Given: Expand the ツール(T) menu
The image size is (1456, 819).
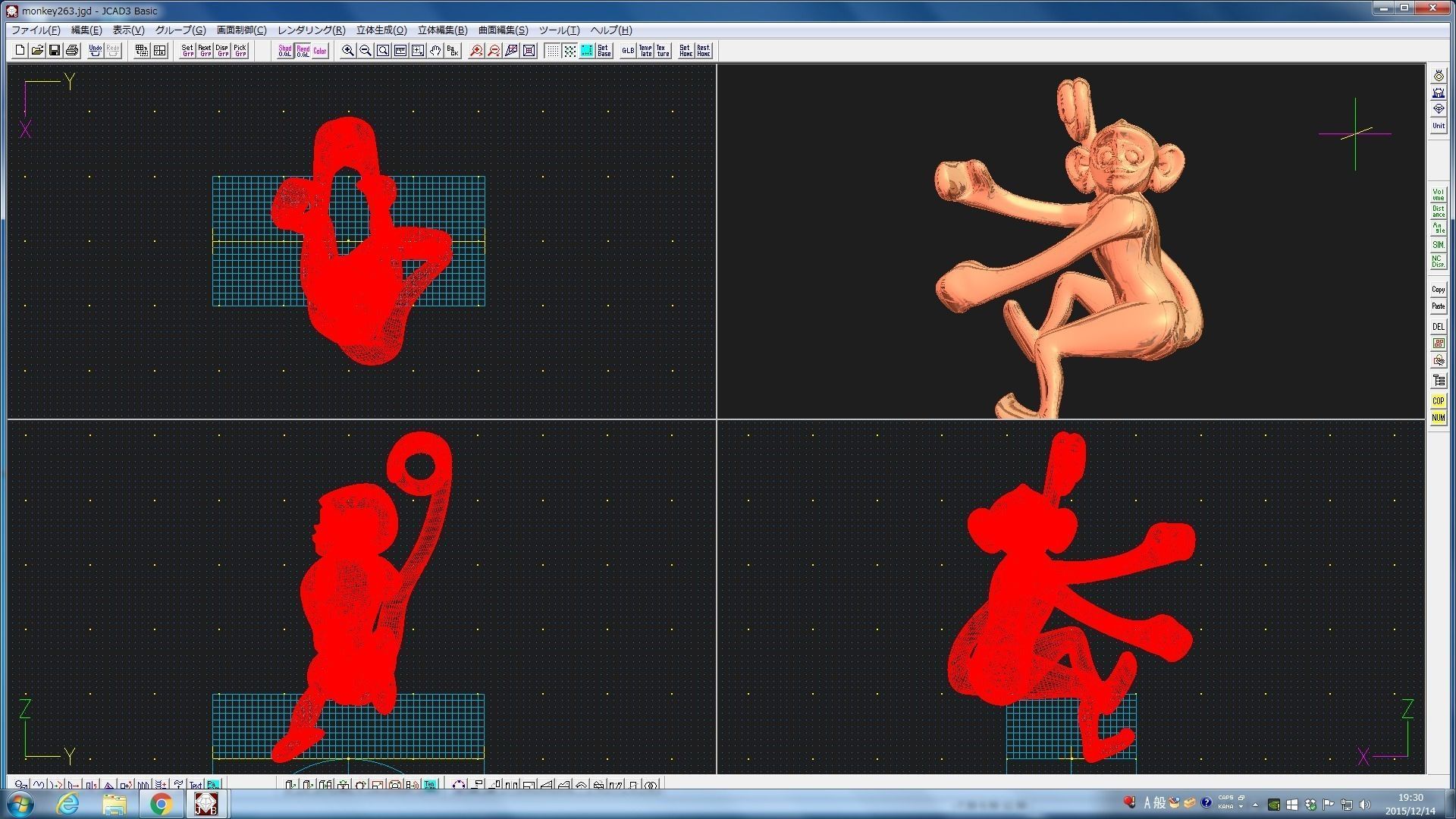Looking at the screenshot, I should pyautogui.click(x=559, y=30).
